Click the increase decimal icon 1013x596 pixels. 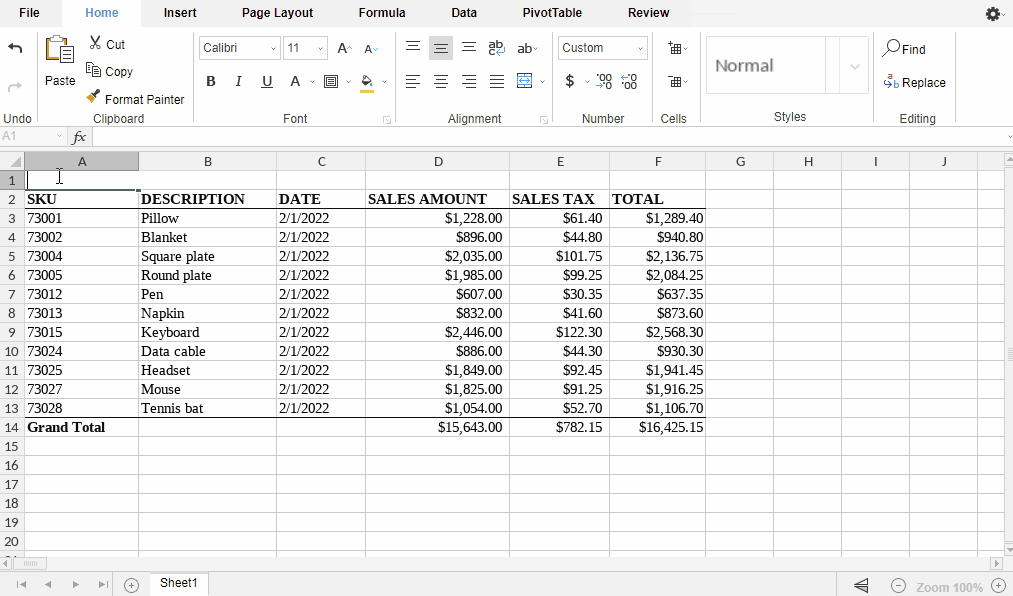(x=604, y=82)
